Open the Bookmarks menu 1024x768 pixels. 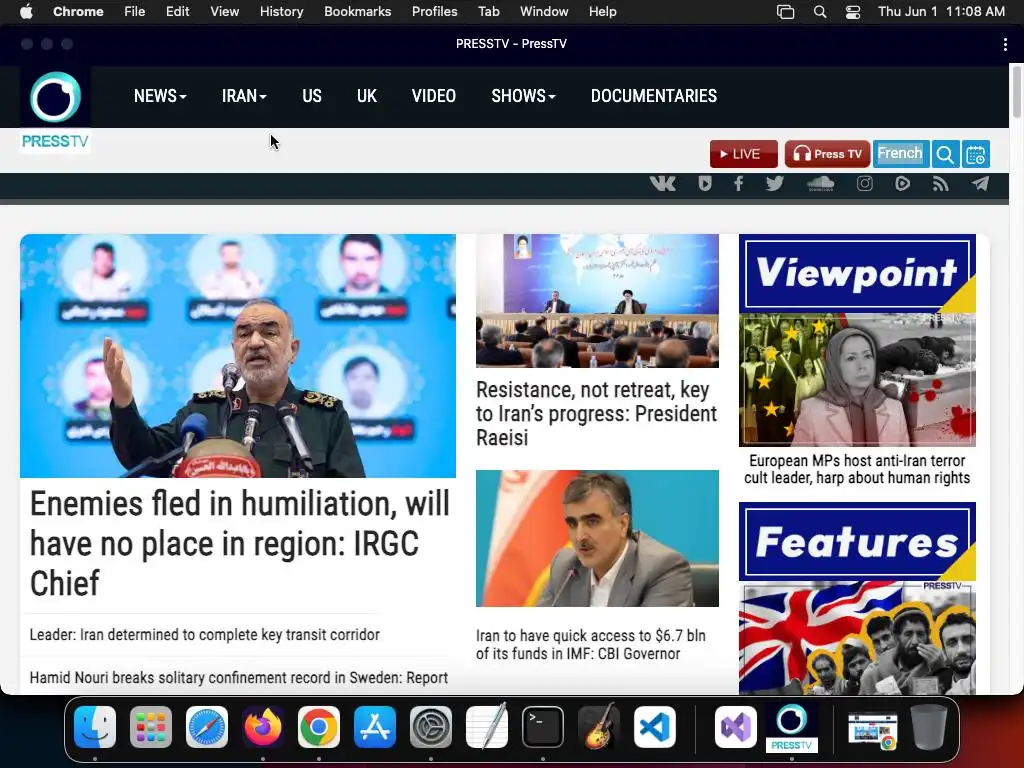(358, 12)
